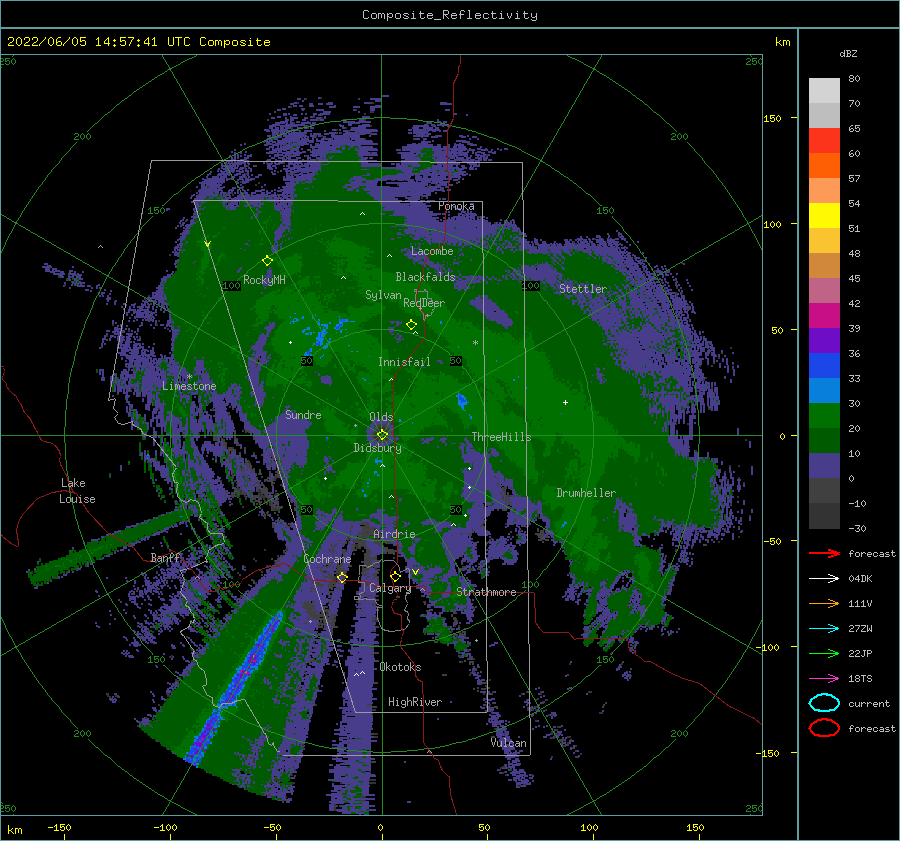Click the dBZ legend heading
This screenshot has height=841, width=900.
(848, 53)
